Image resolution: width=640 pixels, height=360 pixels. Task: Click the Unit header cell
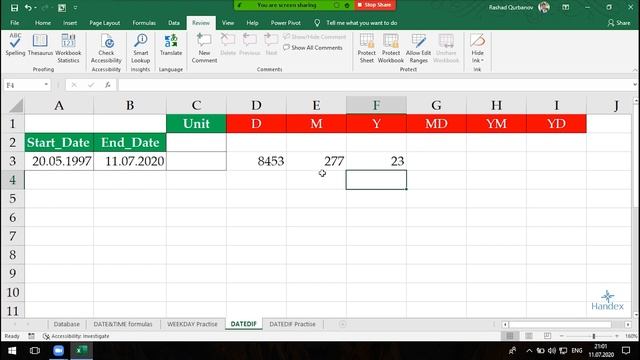pyautogui.click(x=196, y=124)
